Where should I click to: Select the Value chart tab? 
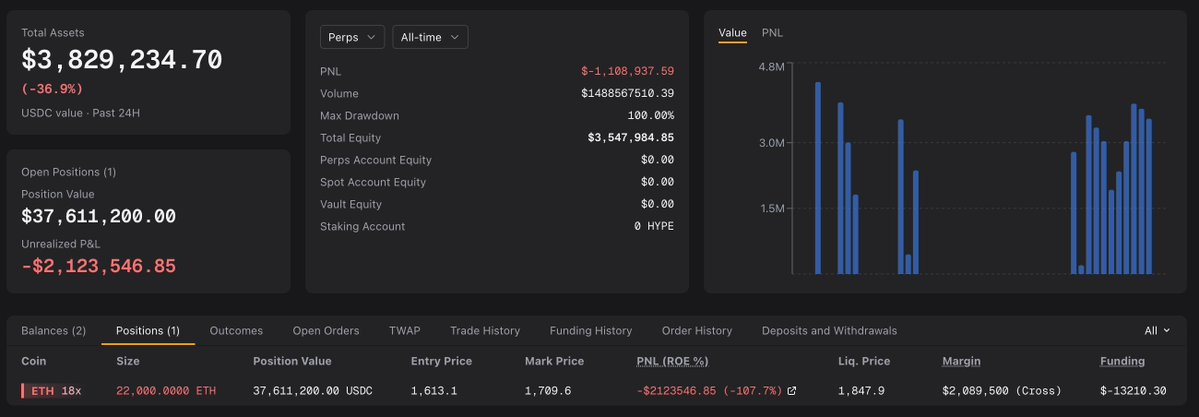[x=733, y=33]
